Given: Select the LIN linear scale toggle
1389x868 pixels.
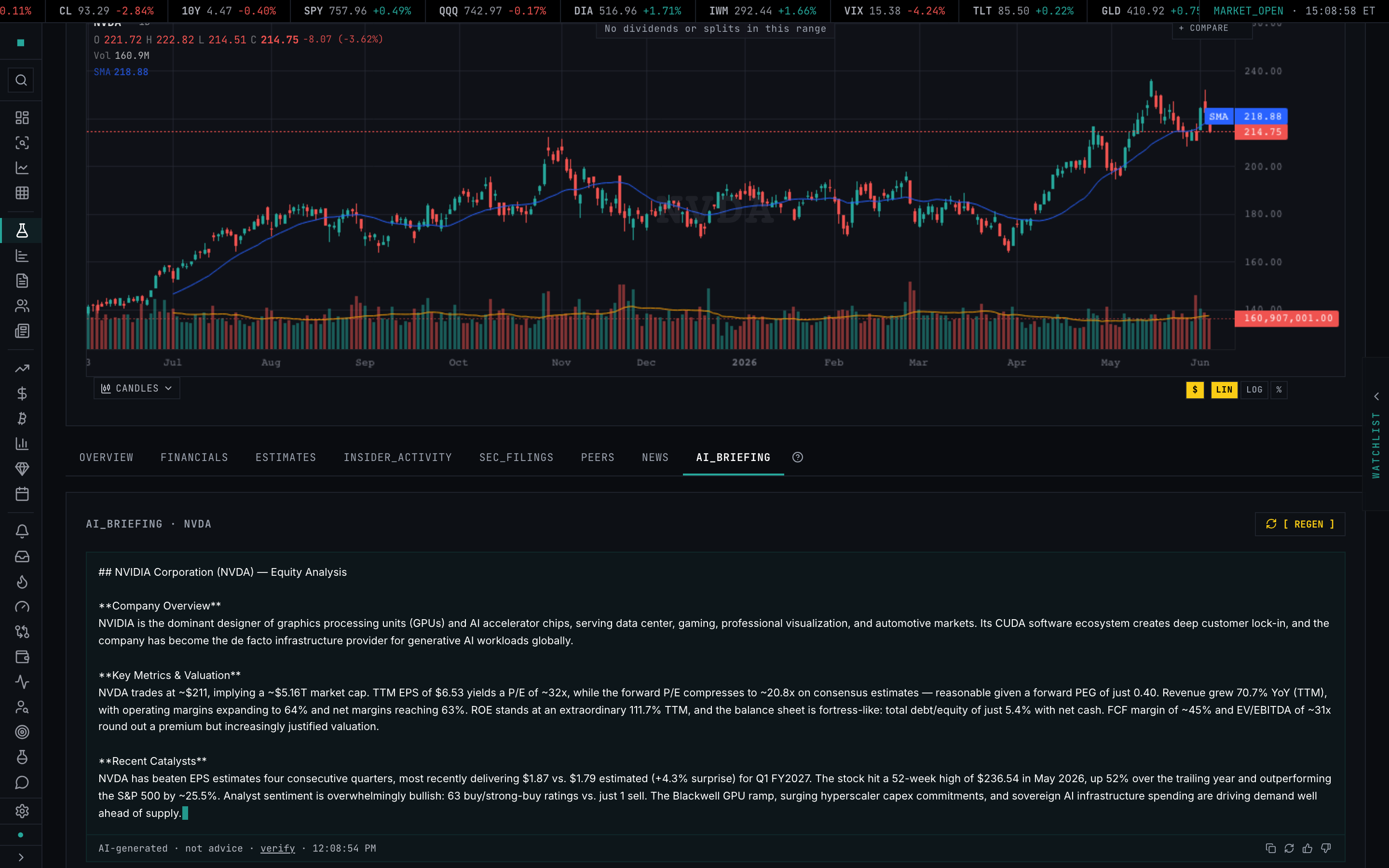Looking at the screenshot, I should point(1224,390).
